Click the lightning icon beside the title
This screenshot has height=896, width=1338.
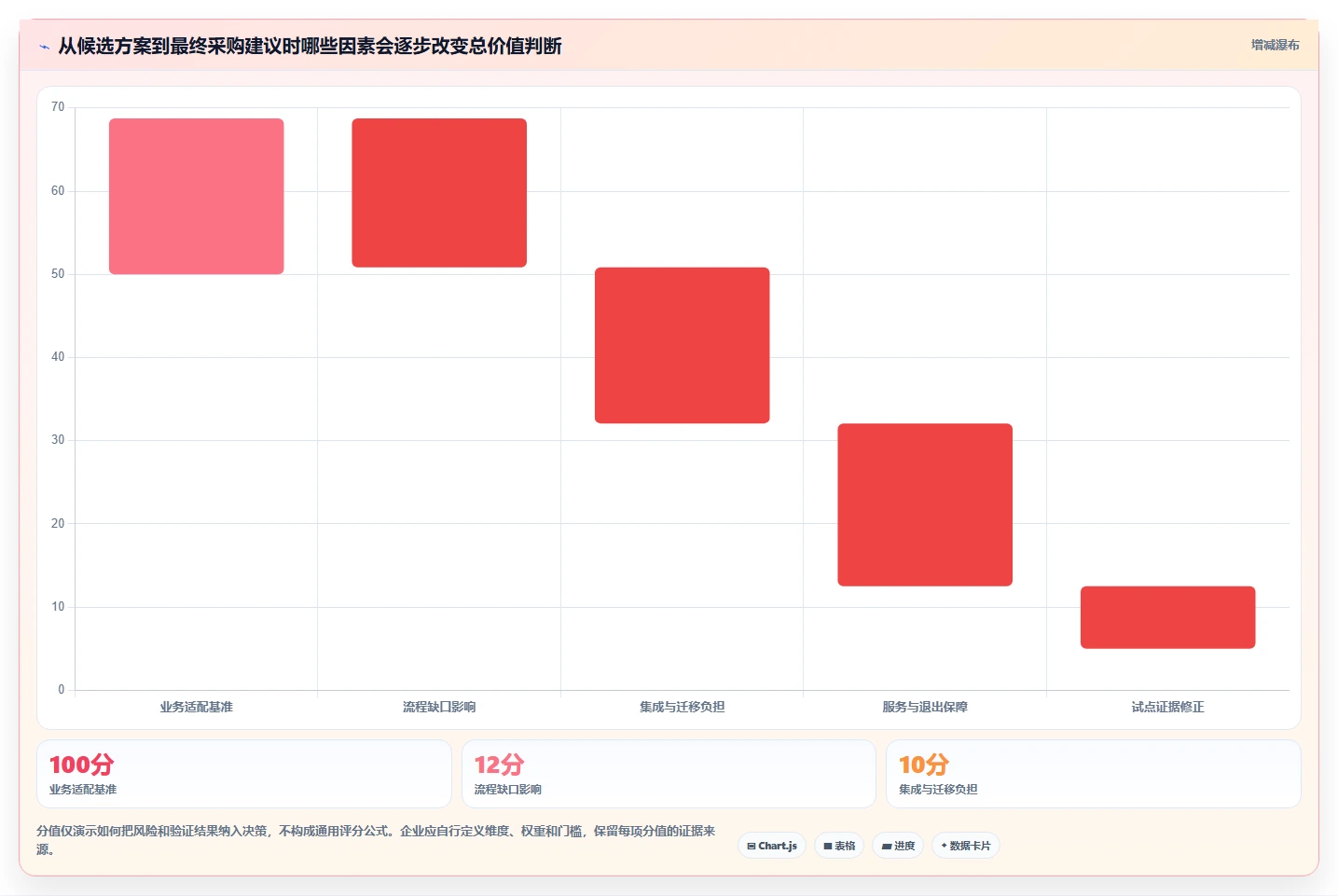(x=44, y=47)
